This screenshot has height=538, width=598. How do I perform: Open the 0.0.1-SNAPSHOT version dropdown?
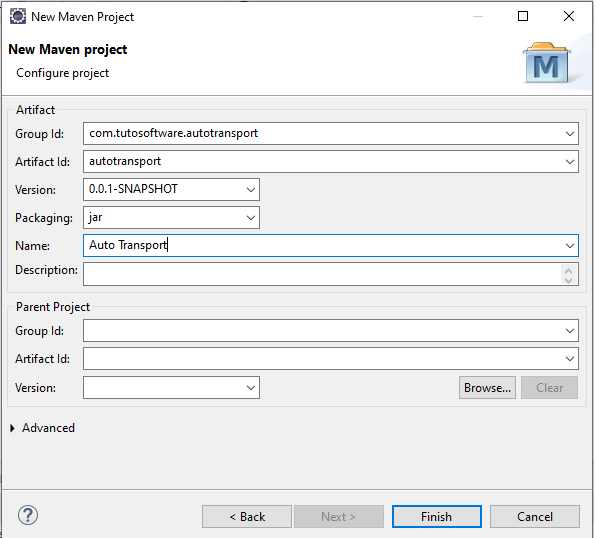pyautogui.click(x=251, y=190)
